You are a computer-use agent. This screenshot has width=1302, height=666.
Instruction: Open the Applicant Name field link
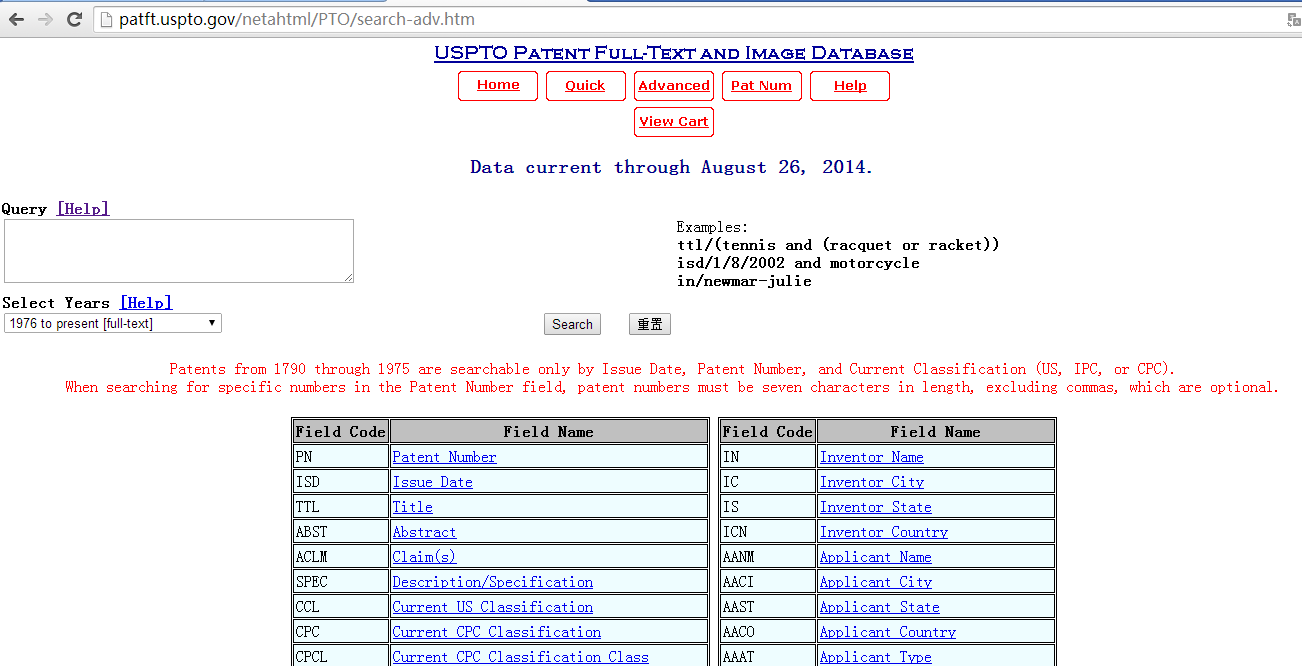[875, 557]
